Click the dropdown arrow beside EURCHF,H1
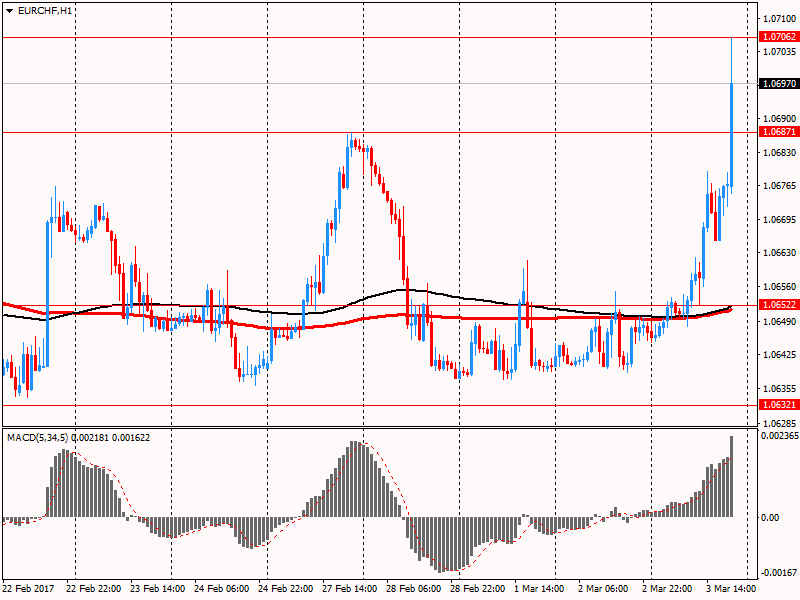 pyautogui.click(x=10, y=10)
